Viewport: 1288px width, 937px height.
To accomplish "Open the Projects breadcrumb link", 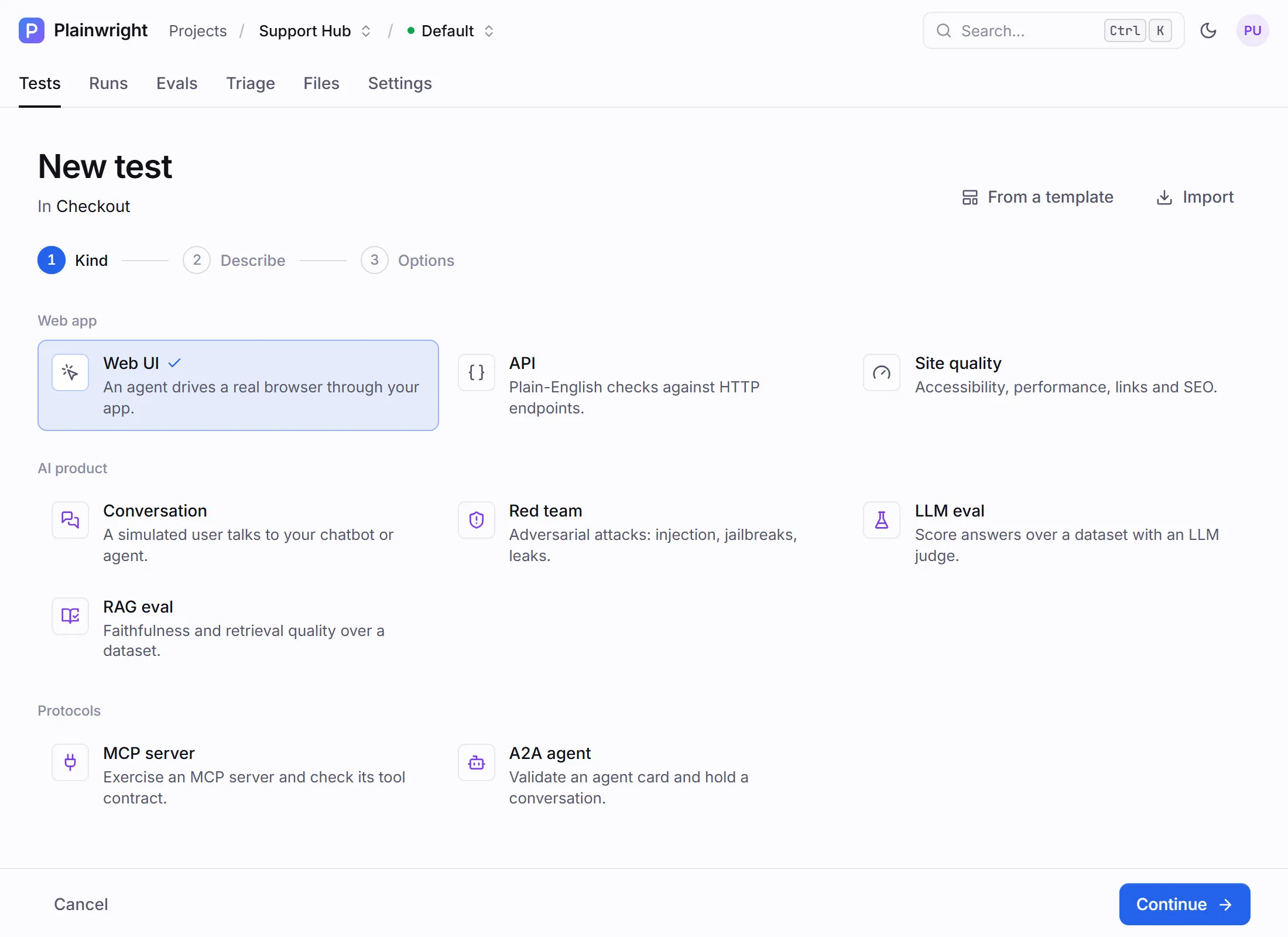I will (198, 31).
